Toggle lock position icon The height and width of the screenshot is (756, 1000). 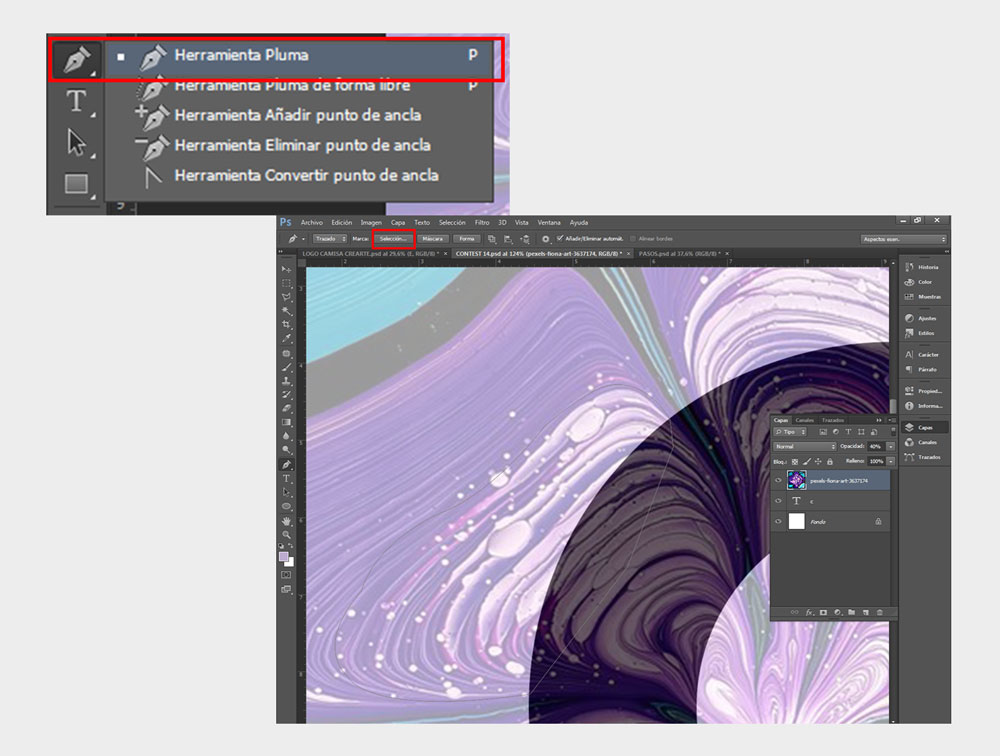pos(818,462)
